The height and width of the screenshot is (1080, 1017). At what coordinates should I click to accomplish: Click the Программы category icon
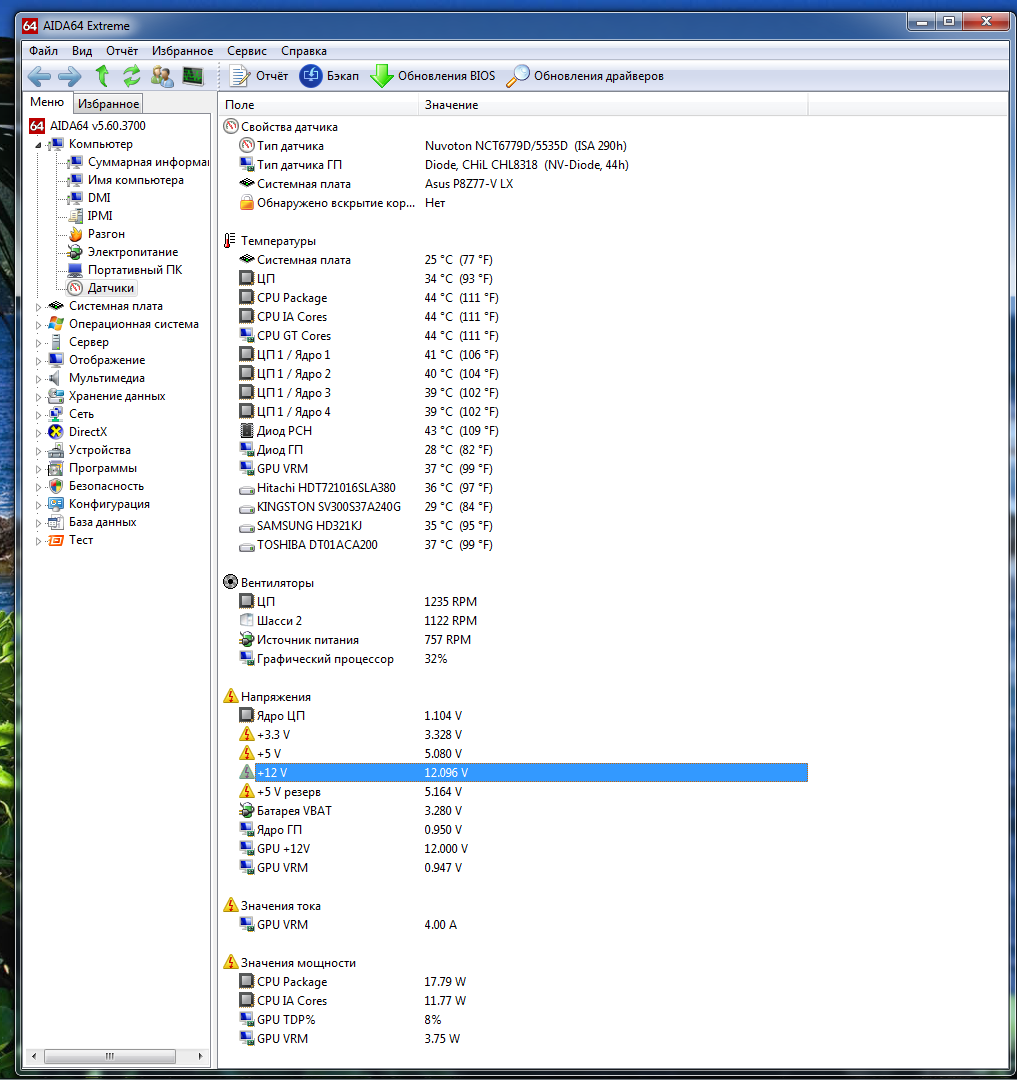(x=56, y=468)
